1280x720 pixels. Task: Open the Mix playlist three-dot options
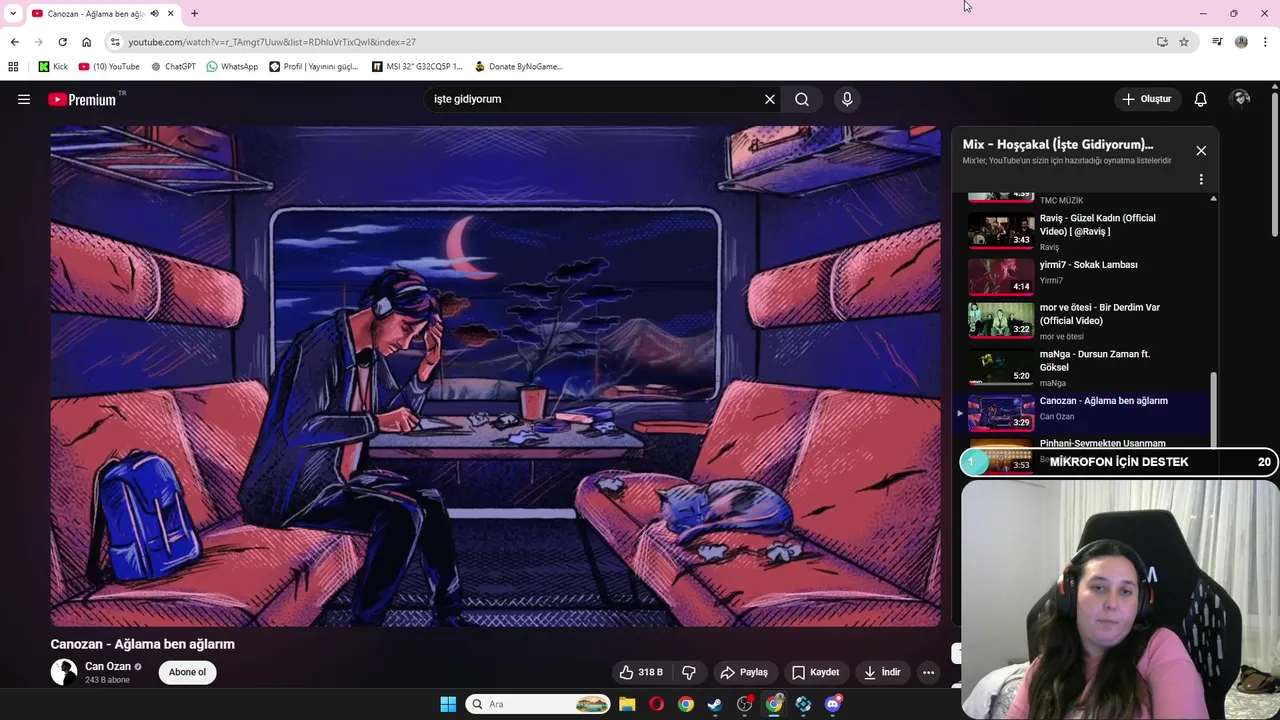pos(1201,180)
